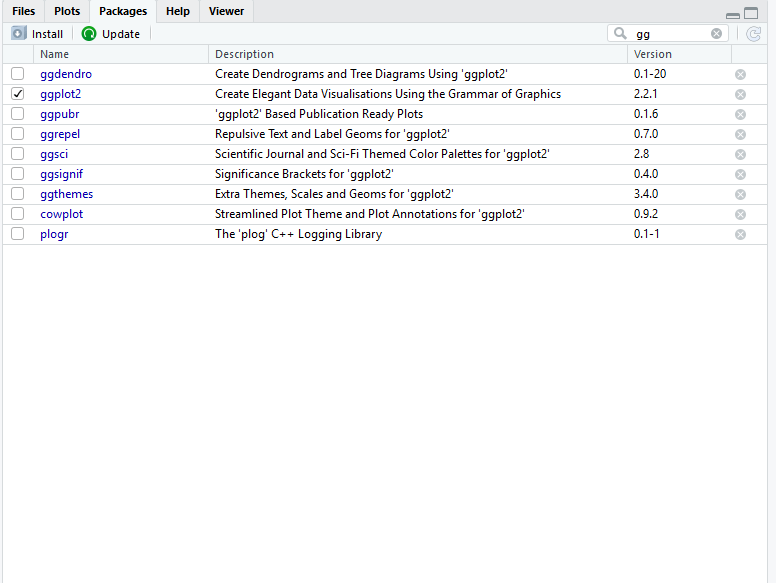The width and height of the screenshot is (776, 583).
Task: Open ggdendro package documentation link
Action: pos(66,74)
